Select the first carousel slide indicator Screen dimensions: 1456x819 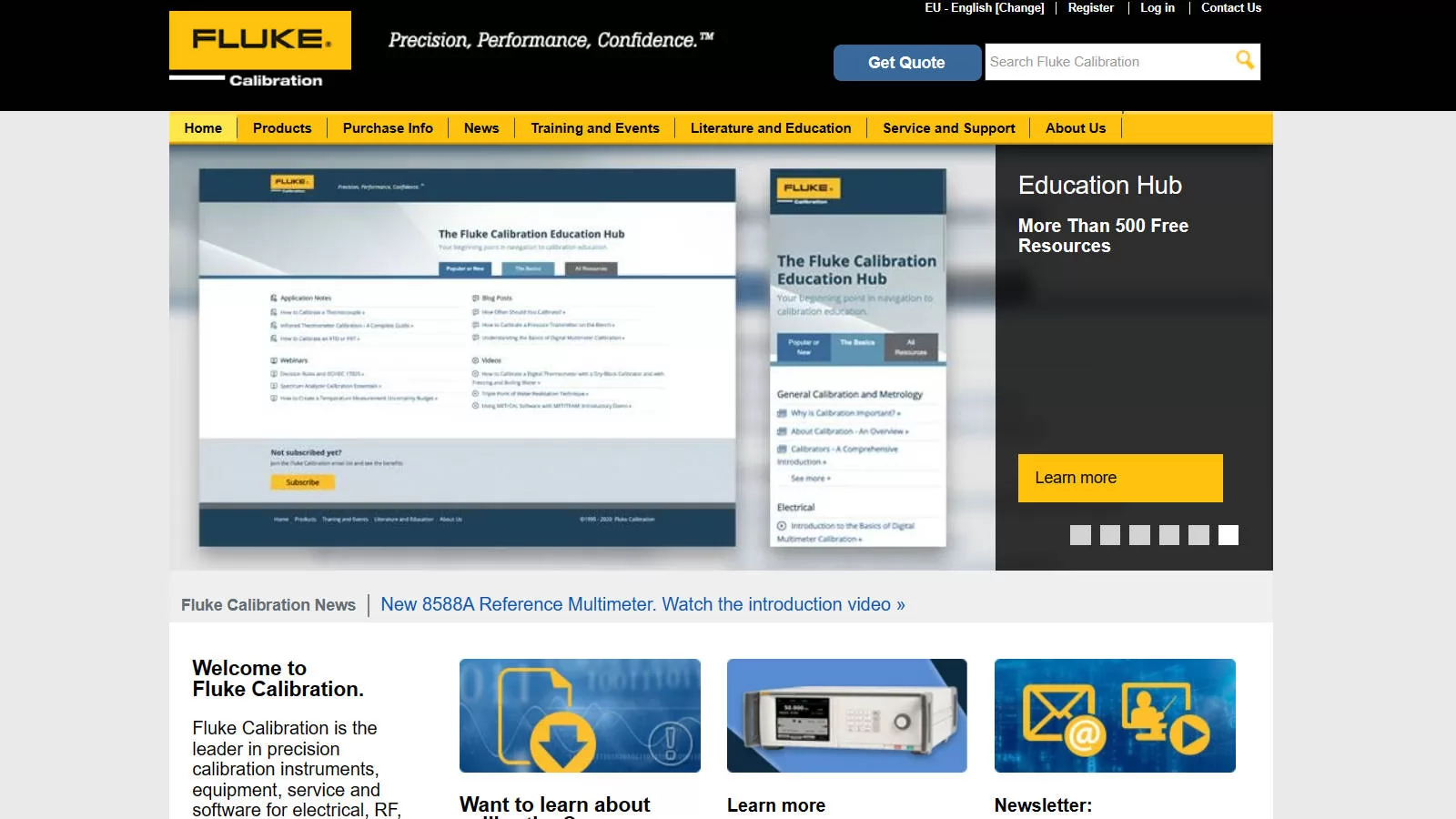(x=1080, y=535)
